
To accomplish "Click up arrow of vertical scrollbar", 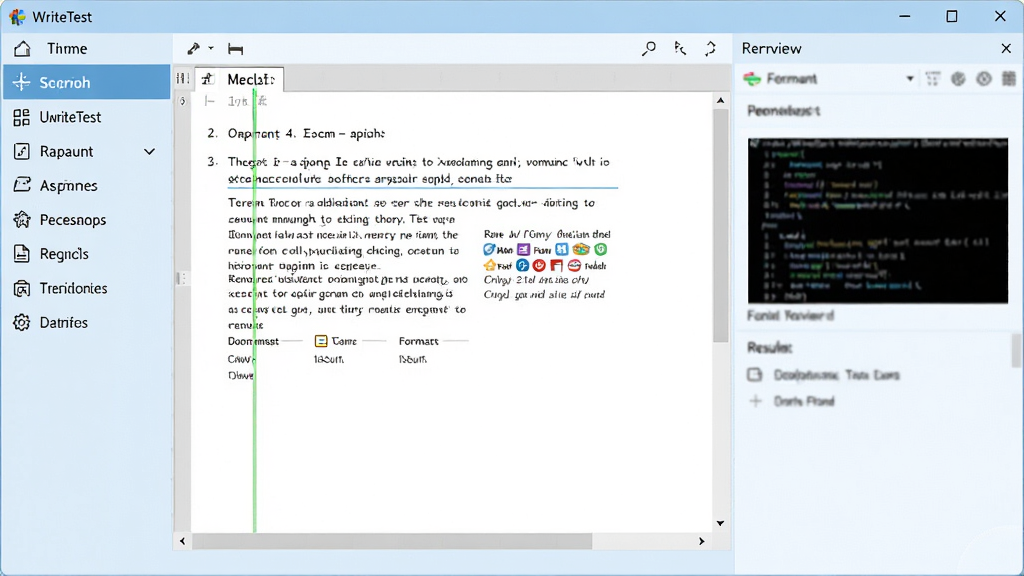I will point(720,101).
